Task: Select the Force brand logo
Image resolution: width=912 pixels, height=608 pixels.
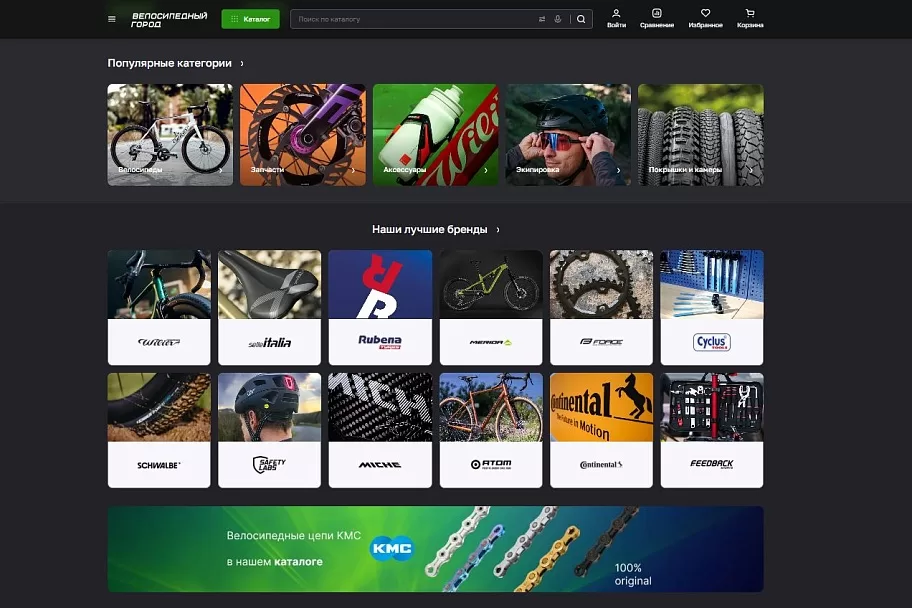Action: coord(601,342)
